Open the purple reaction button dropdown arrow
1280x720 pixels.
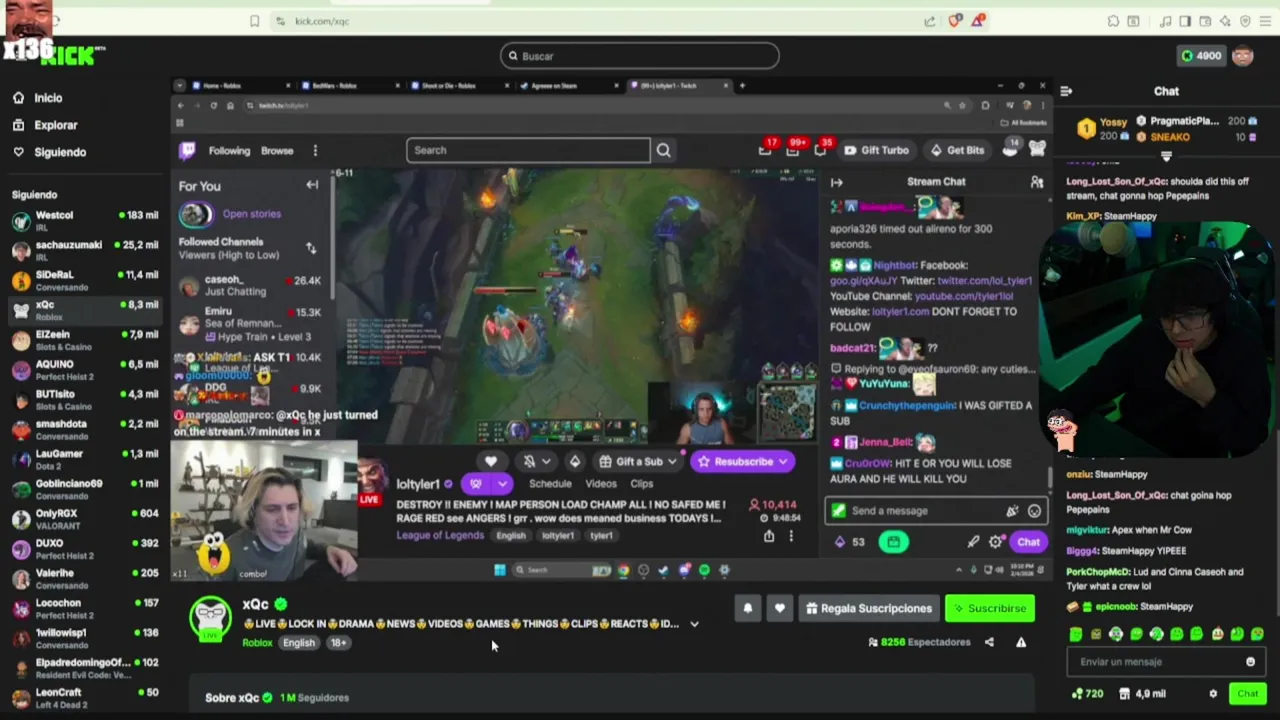[x=503, y=484]
